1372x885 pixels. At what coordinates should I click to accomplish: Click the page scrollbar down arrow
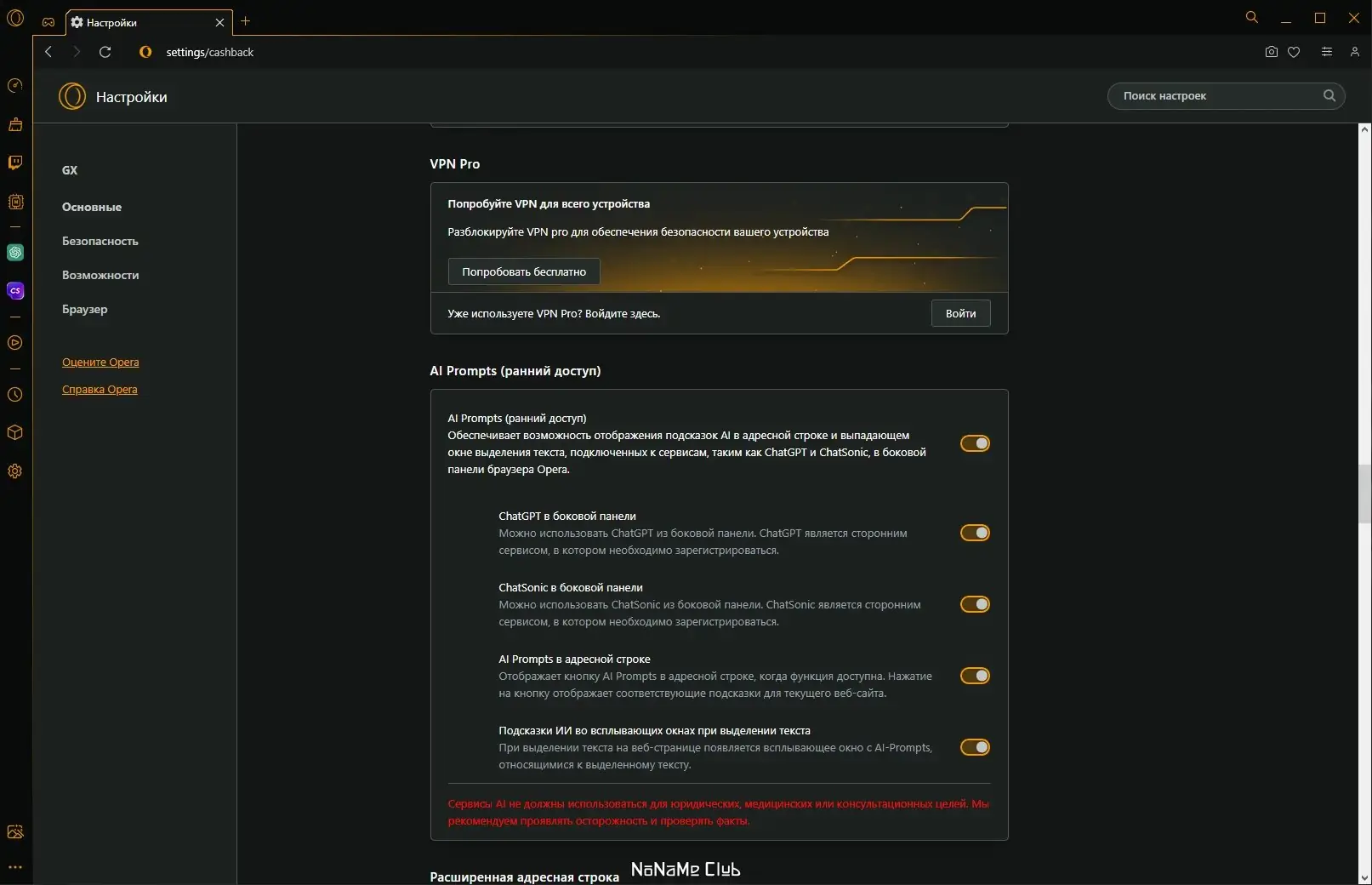coord(1364,877)
